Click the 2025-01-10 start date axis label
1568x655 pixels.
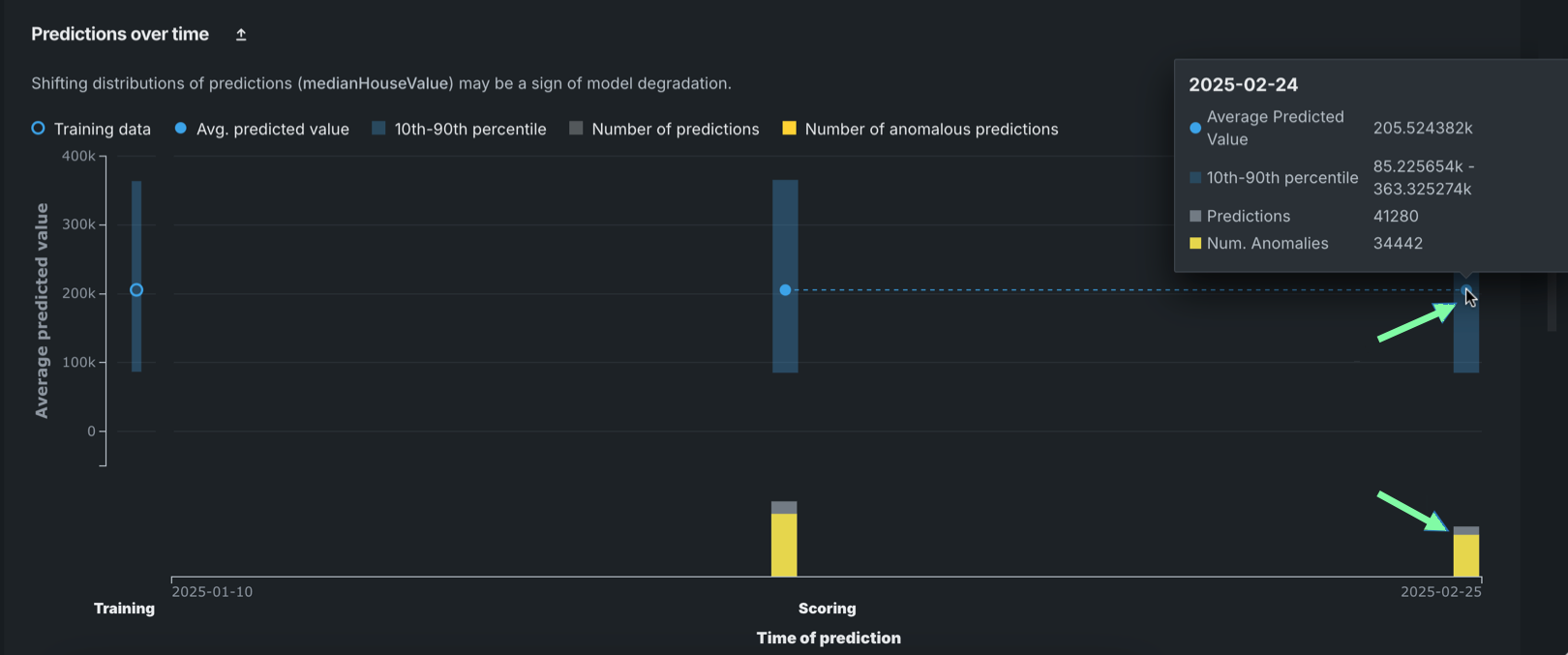point(212,592)
